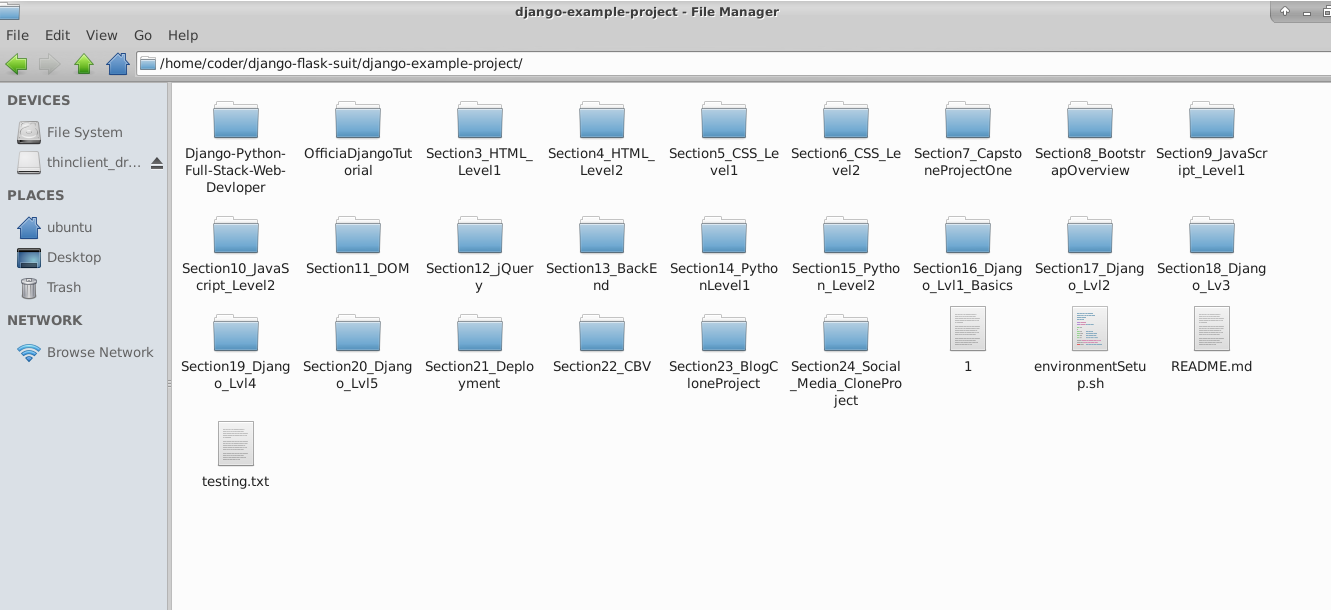Select the Section3_HTML_Level1 folder

tap(480, 139)
